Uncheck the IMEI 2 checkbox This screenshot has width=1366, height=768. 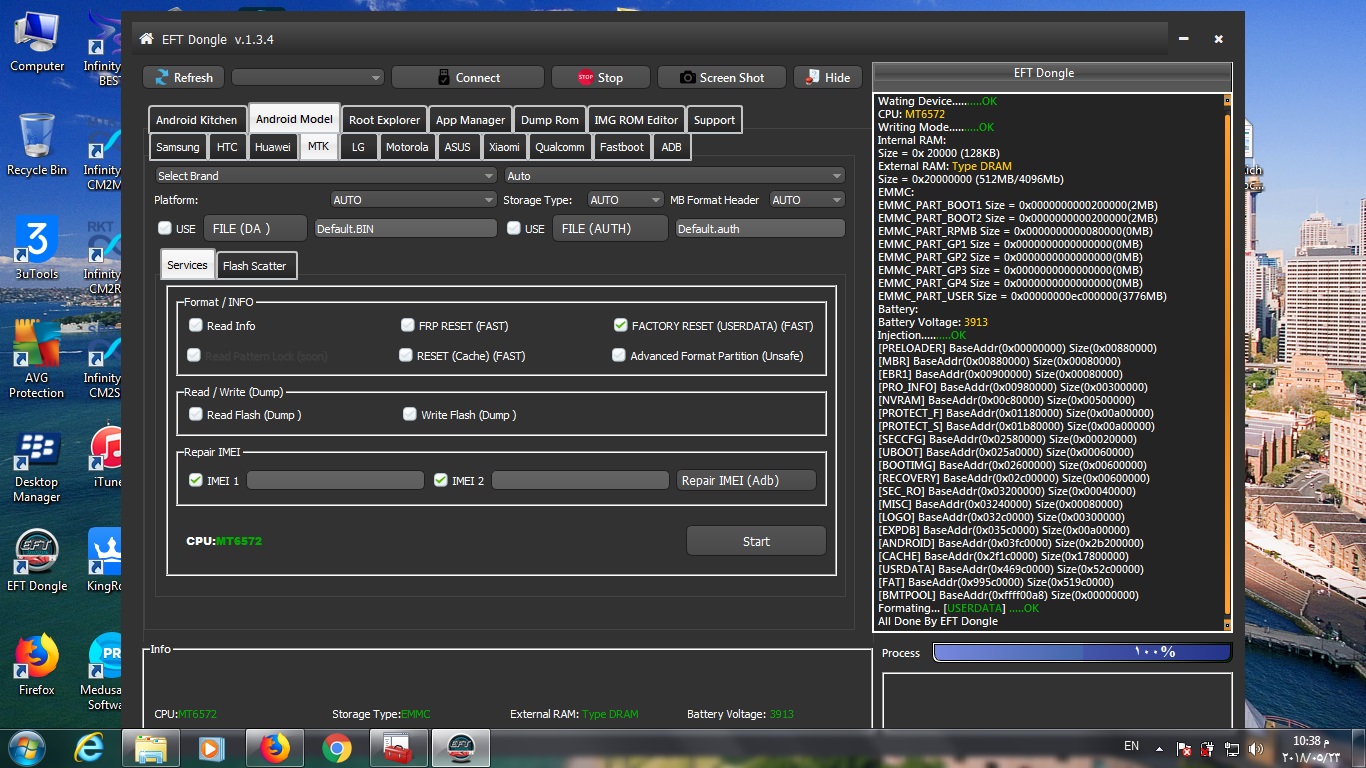point(441,480)
